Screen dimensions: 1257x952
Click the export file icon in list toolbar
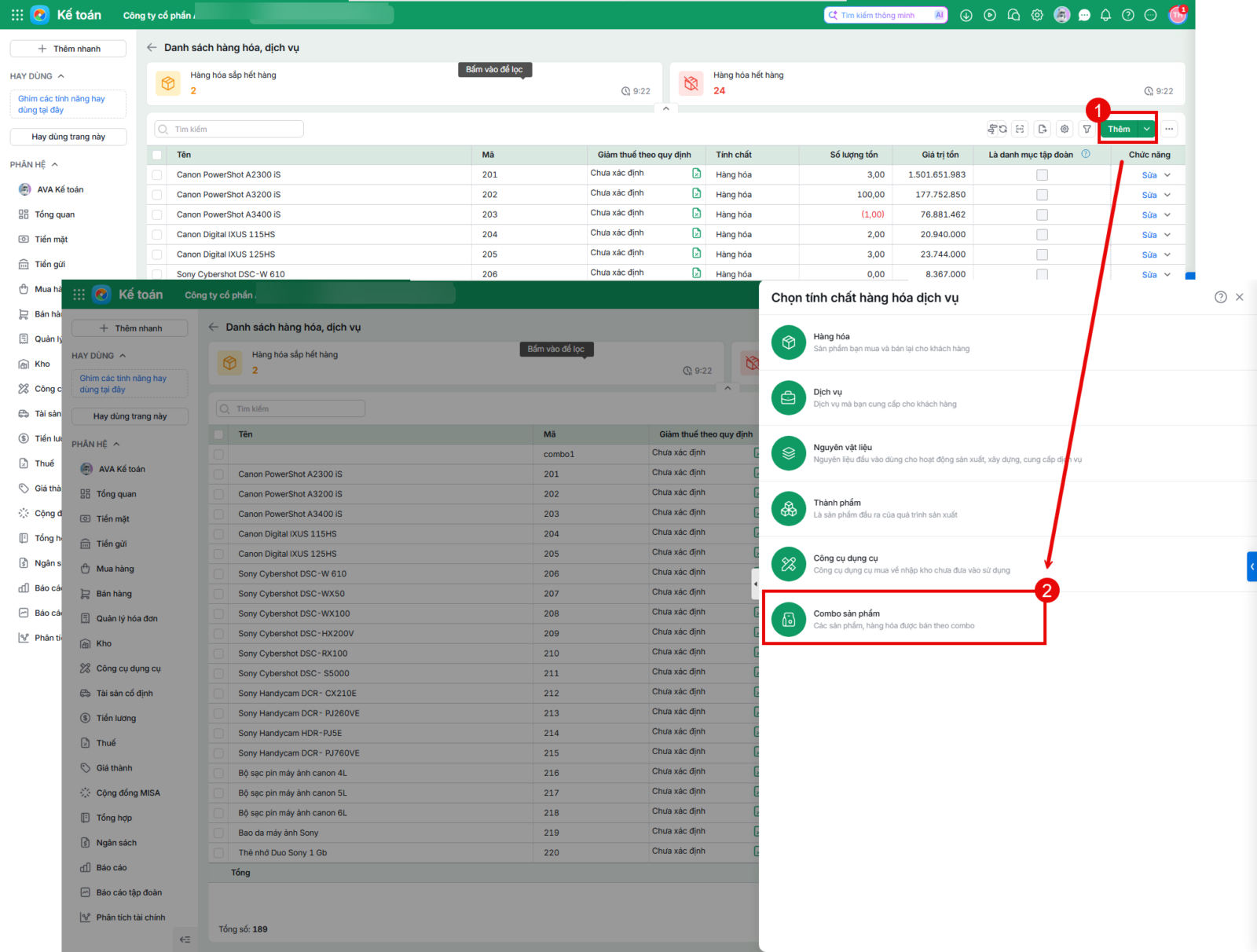point(1043,129)
